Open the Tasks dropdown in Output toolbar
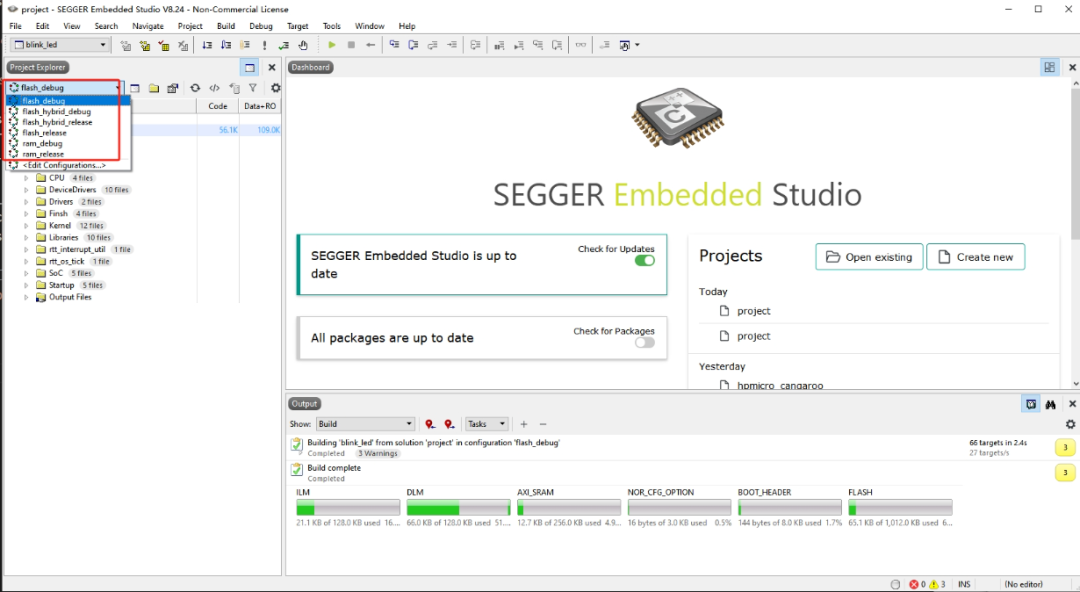 coord(487,424)
